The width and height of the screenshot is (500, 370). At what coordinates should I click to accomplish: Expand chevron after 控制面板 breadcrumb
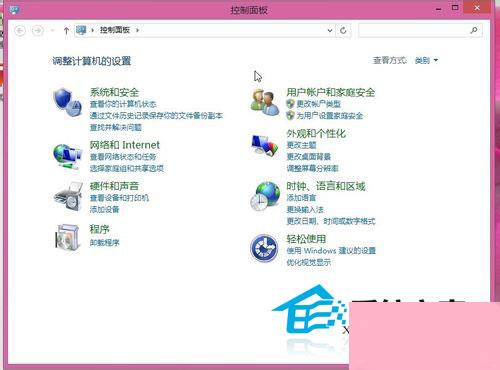pos(137,30)
